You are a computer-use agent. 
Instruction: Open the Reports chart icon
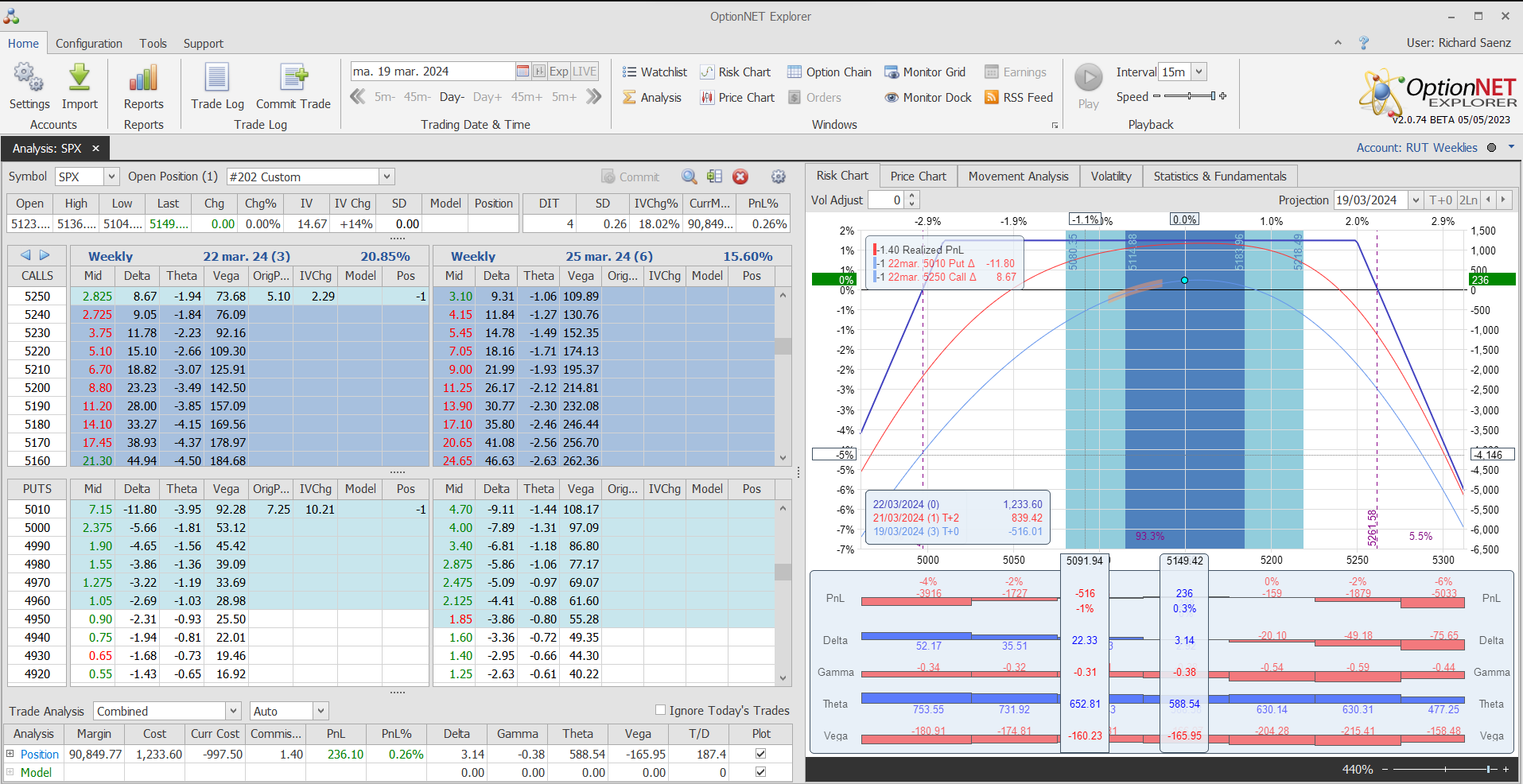click(x=143, y=79)
